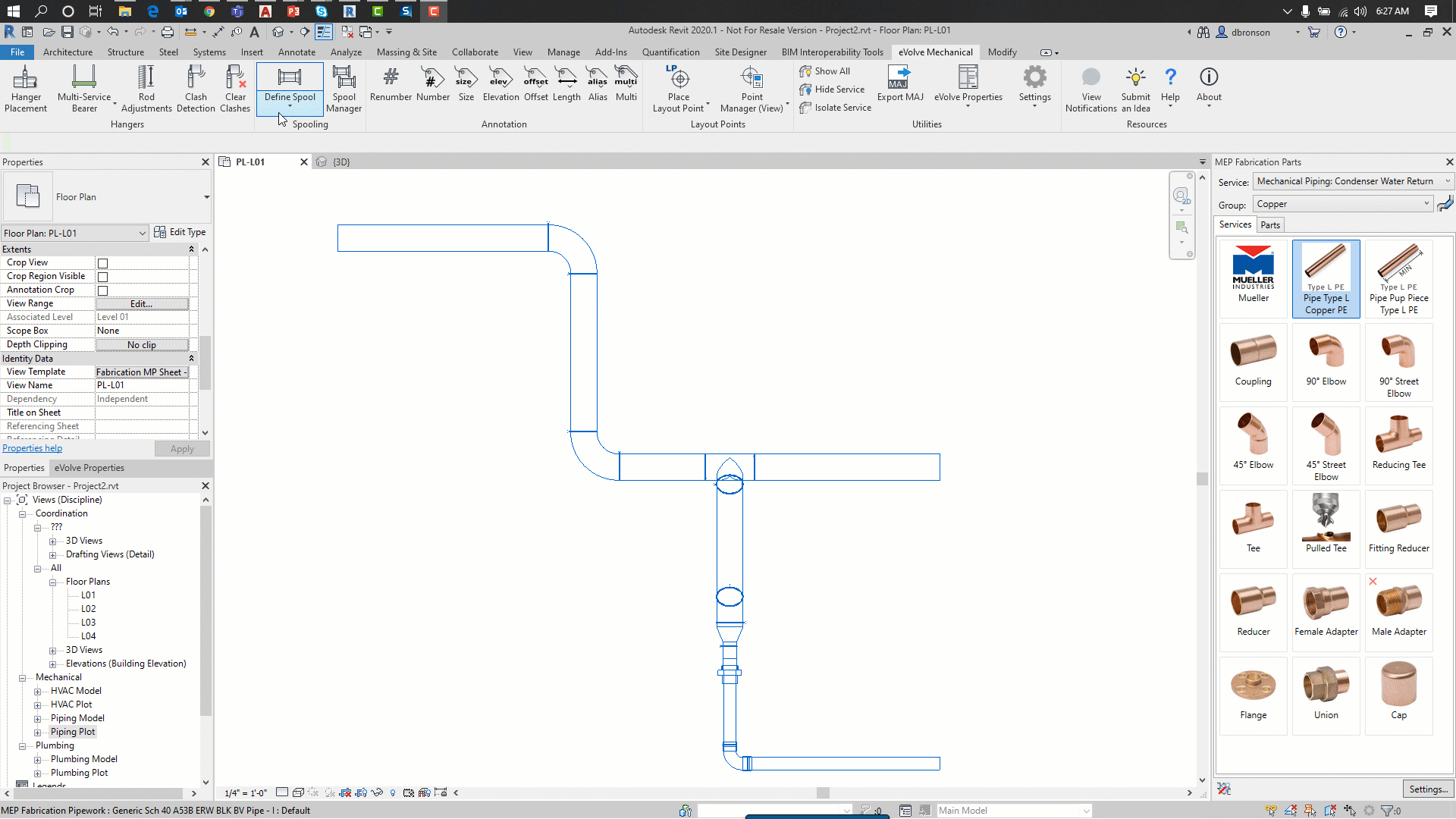Toggle Crop Region Visible checkbox
Viewport: 1456px width, 819px height.
coord(103,276)
